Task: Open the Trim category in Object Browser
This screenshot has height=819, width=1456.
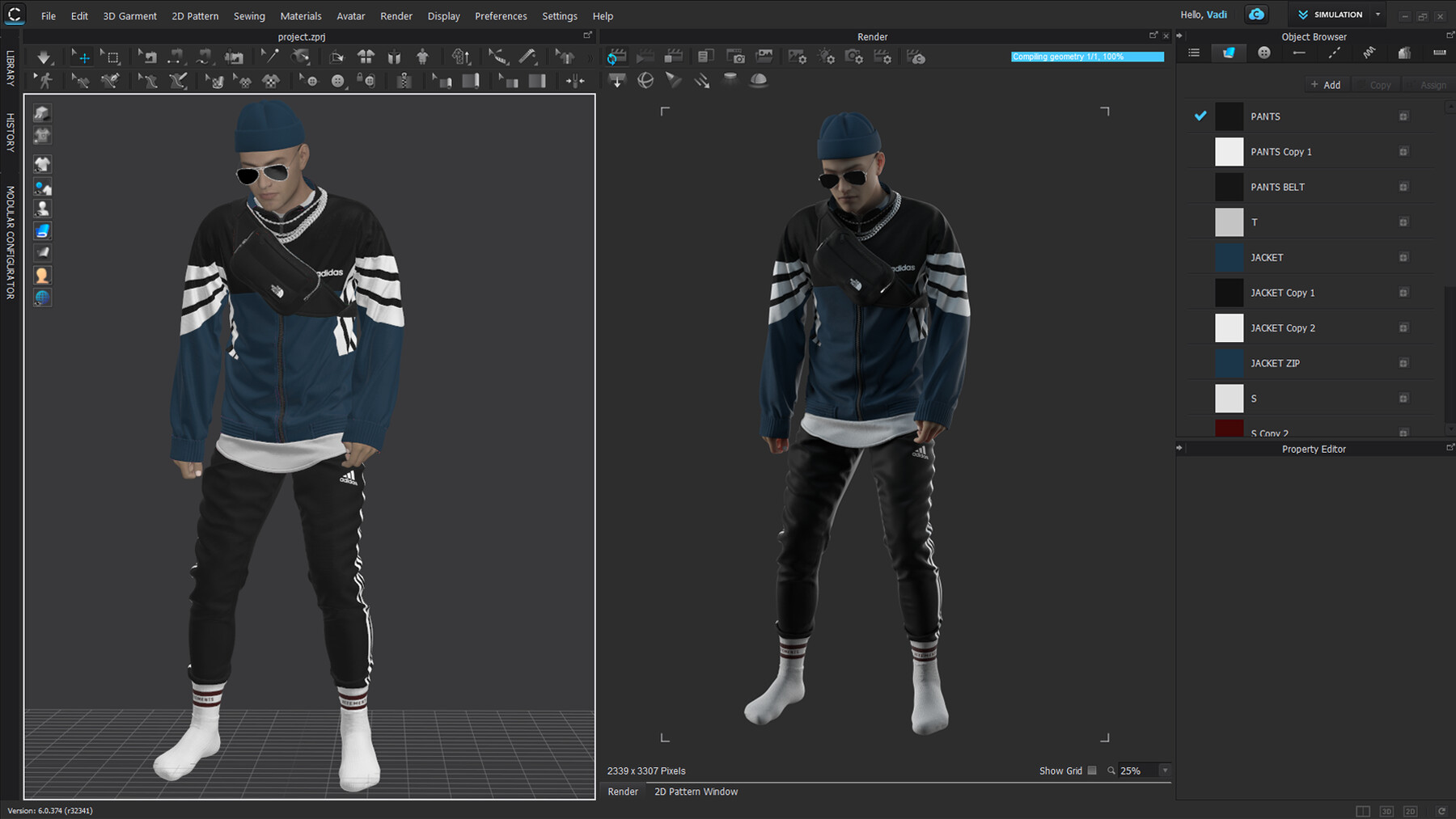Action: point(1404,54)
